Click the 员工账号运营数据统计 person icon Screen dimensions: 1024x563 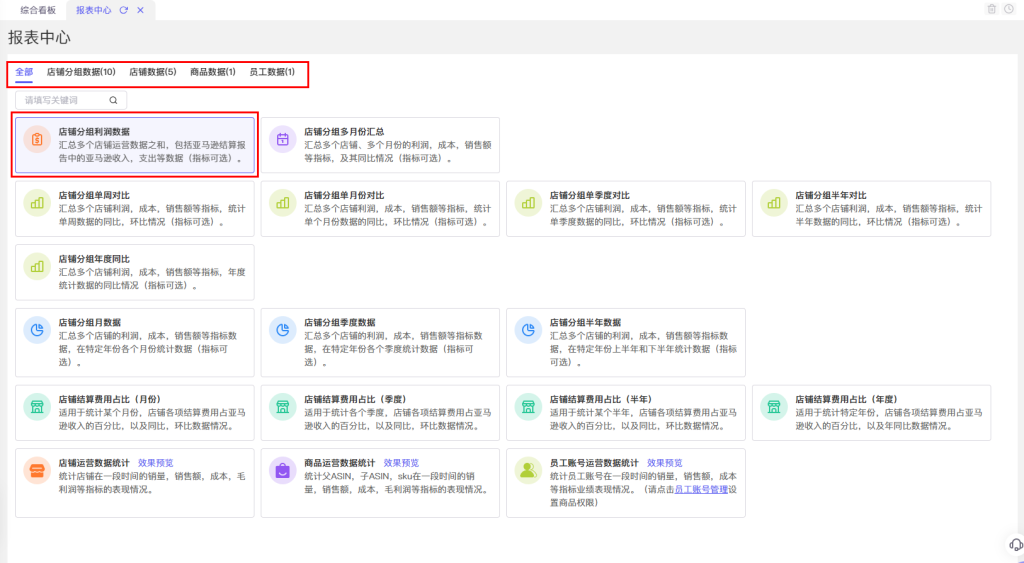[x=528, y=471]
